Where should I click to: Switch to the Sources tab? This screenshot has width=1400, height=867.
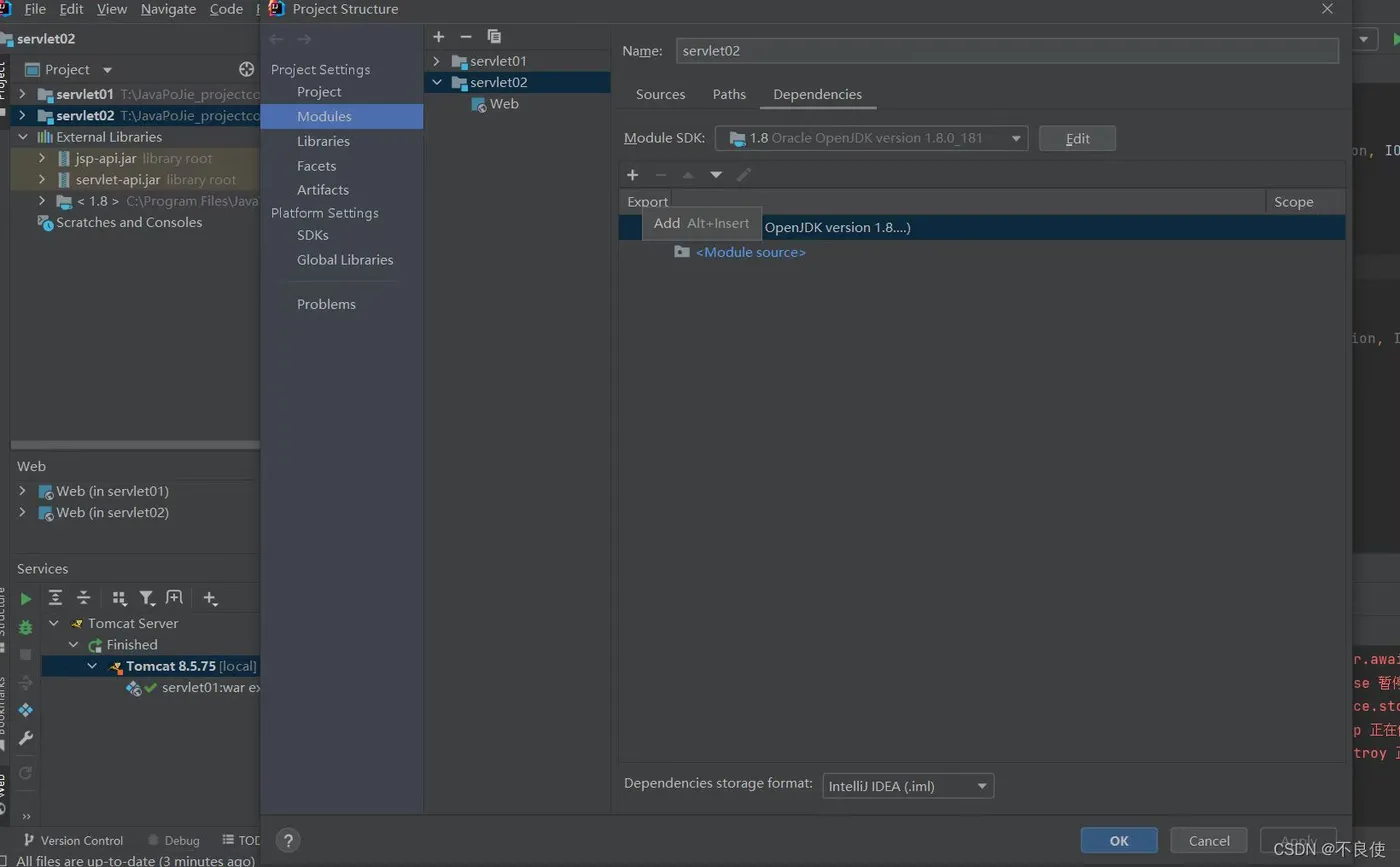660,94
